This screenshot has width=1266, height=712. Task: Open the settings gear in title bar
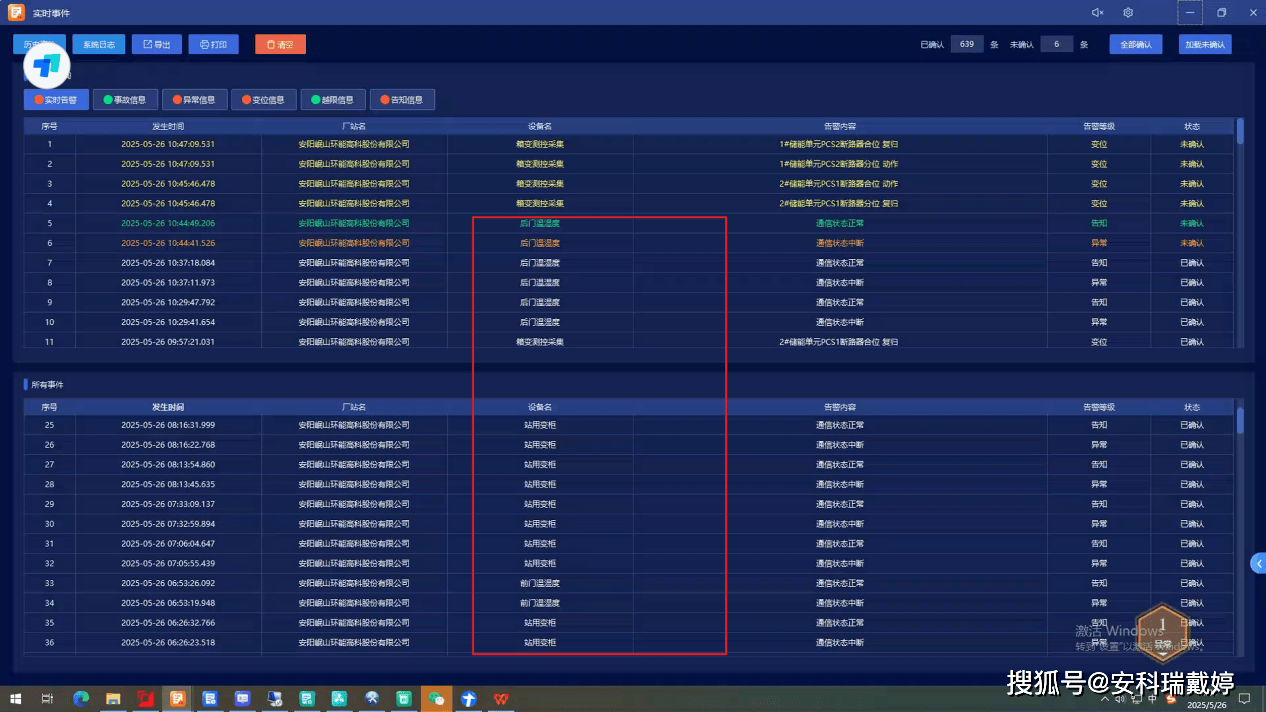tap(1128, 12)
